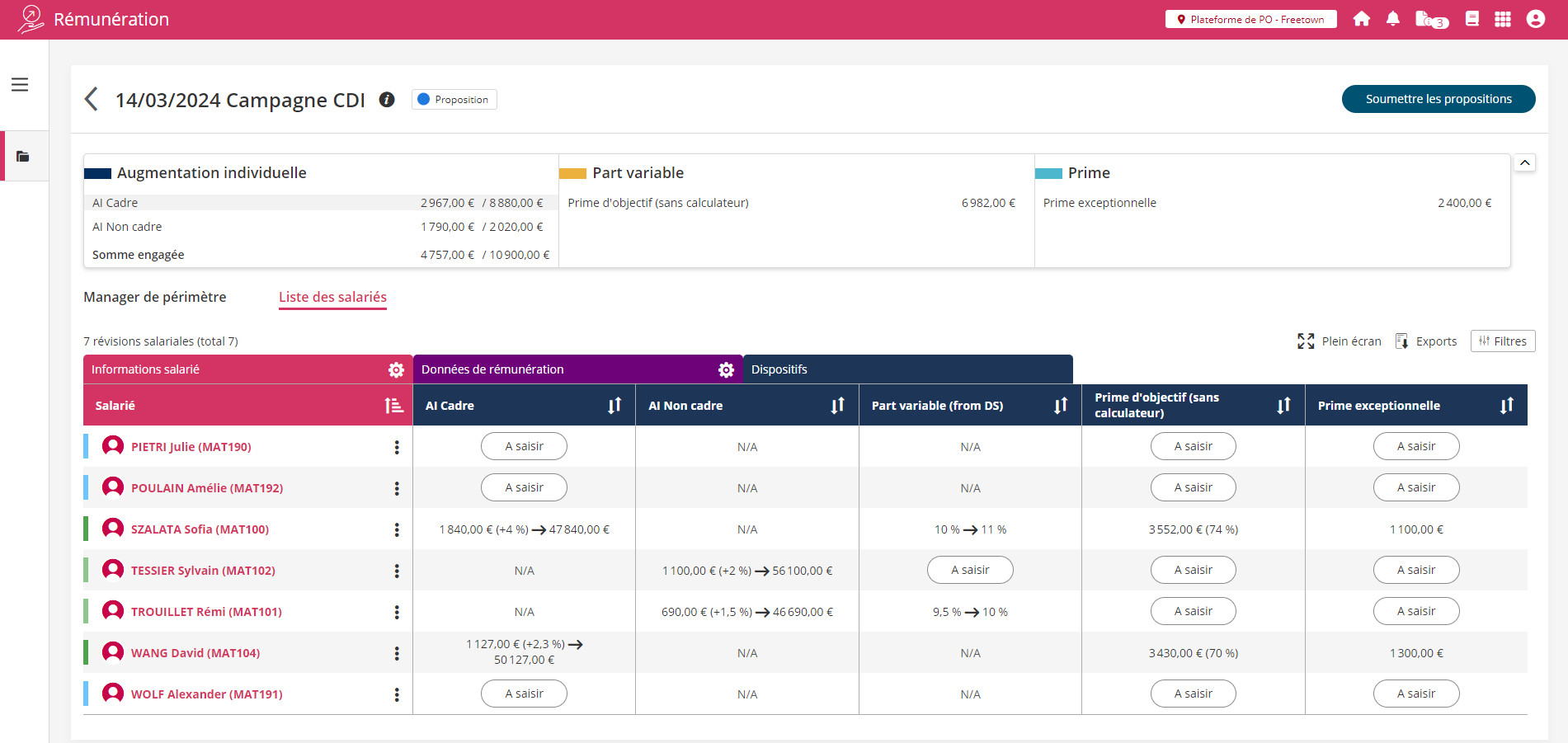Open the user profile icon
The width and height of the screenshot is (1568, 743).
tap(1535, 19)
